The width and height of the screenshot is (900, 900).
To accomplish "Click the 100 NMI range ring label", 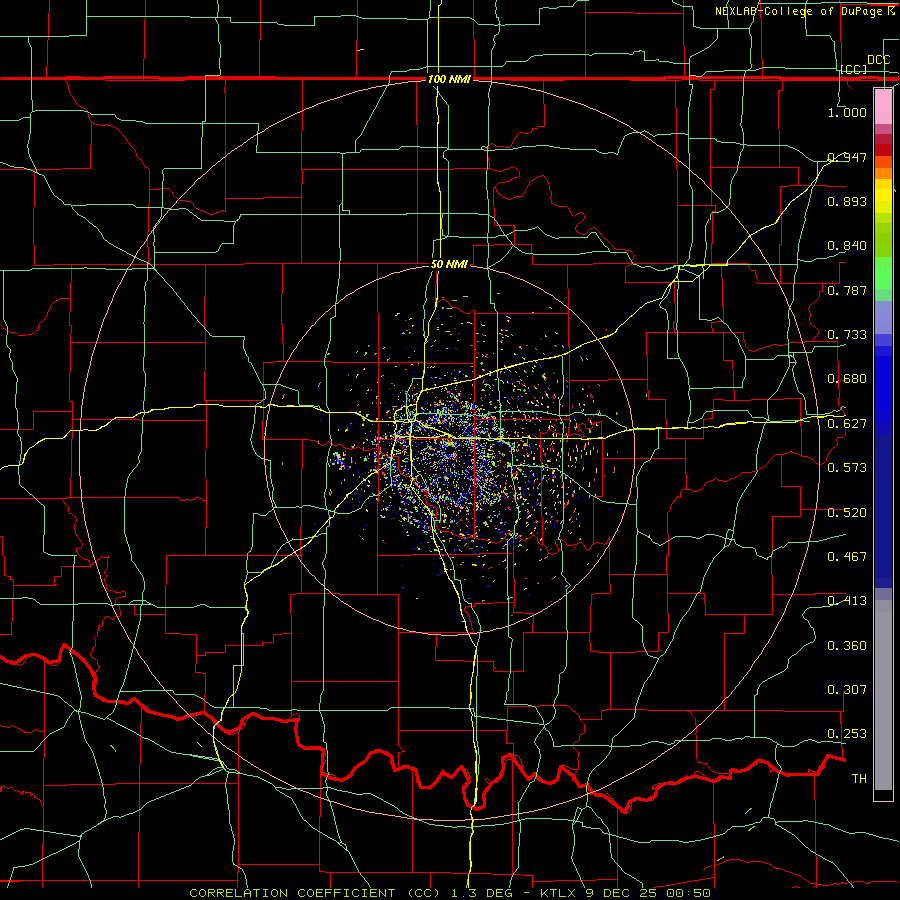I will coord(449,79).
